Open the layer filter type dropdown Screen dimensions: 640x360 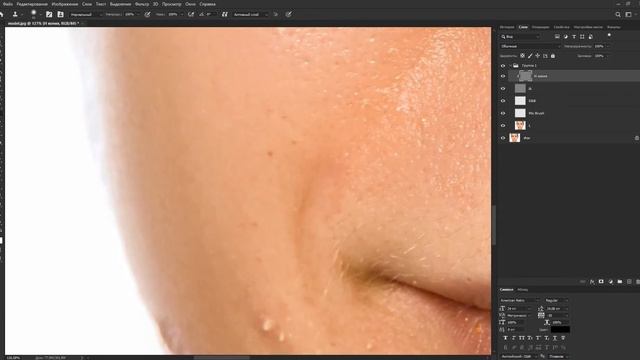520,37
